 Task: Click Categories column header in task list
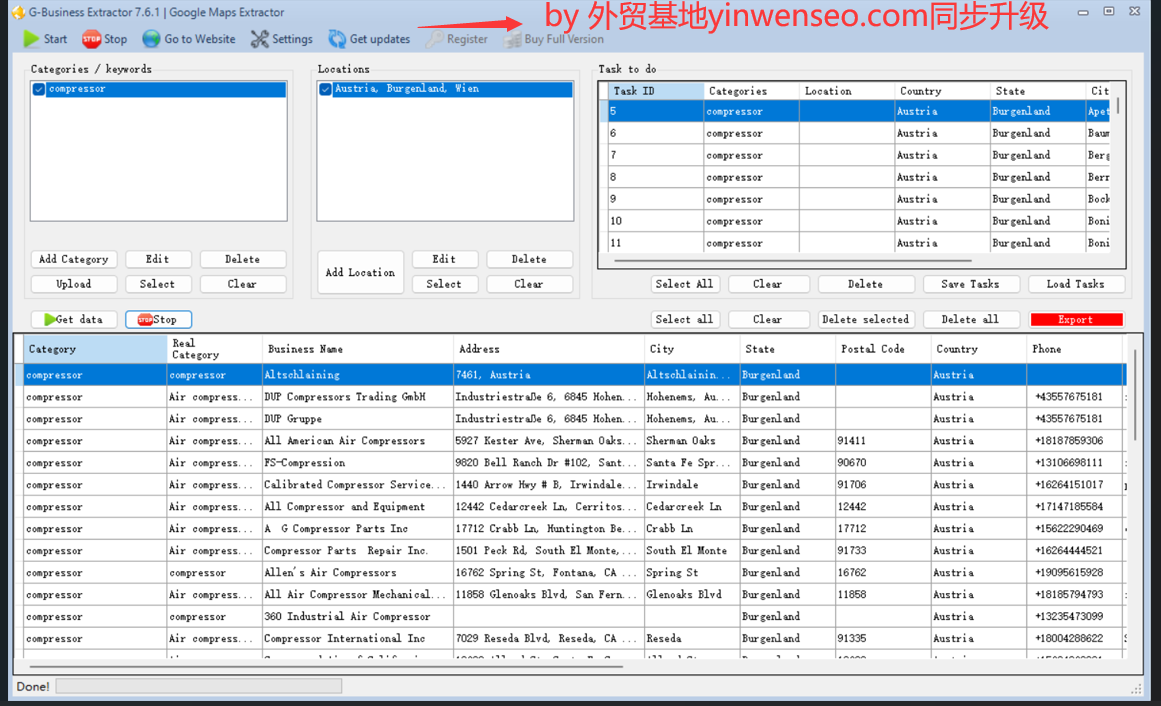(x=752, y=91)
